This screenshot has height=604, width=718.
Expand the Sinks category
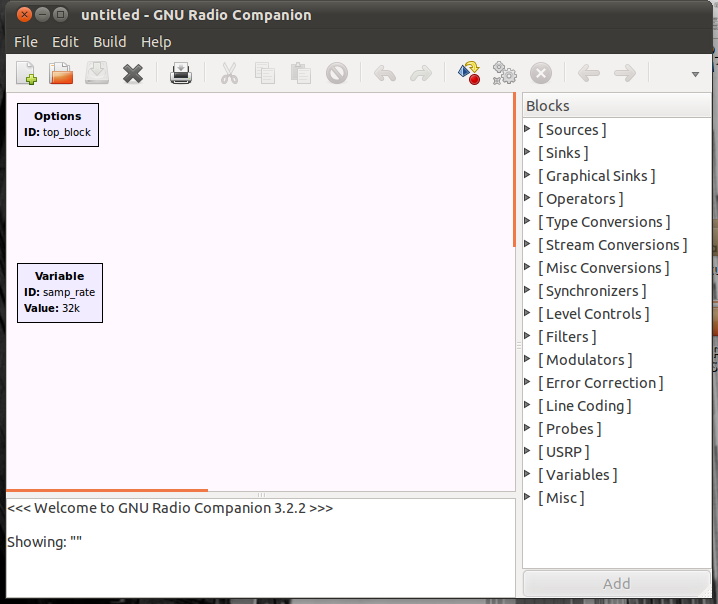[527, 152]
